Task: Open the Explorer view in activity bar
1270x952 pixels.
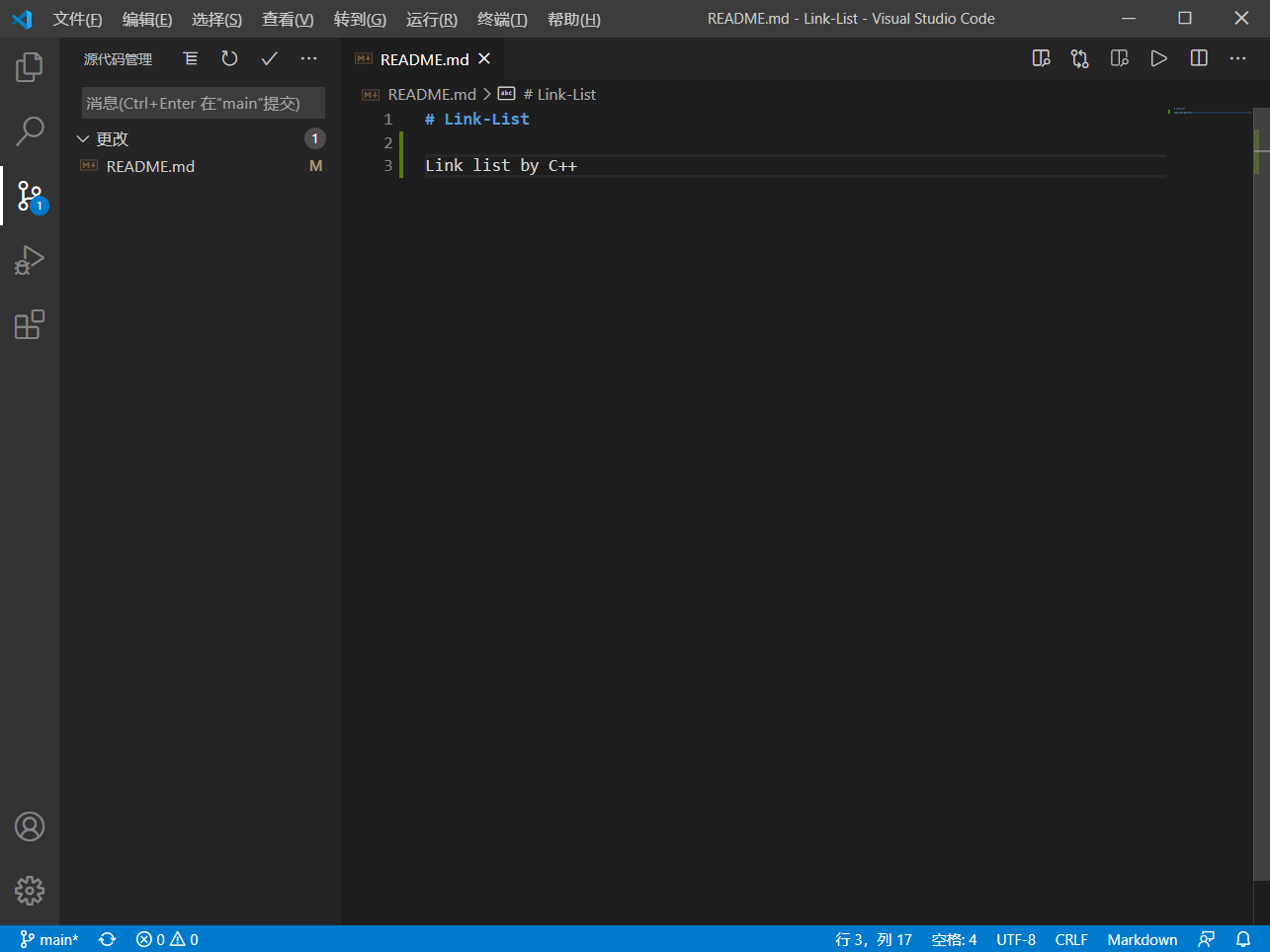Action: coord(30,67)
